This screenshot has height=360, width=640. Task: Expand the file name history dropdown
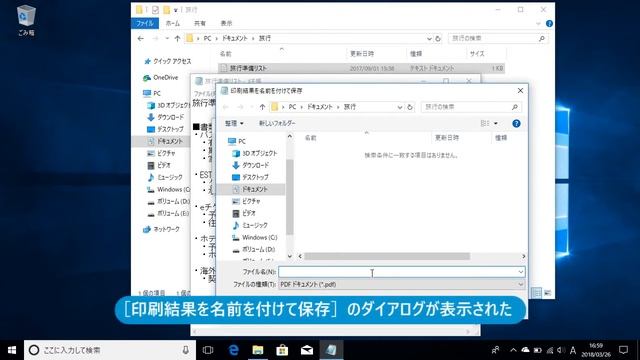pyautogui.click(x=520, y=272)
